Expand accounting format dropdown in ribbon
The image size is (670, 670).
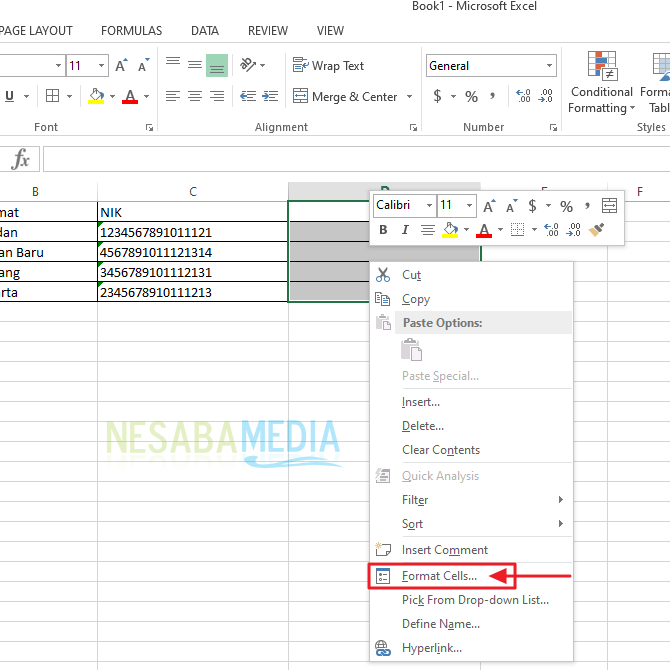(453, 96)
